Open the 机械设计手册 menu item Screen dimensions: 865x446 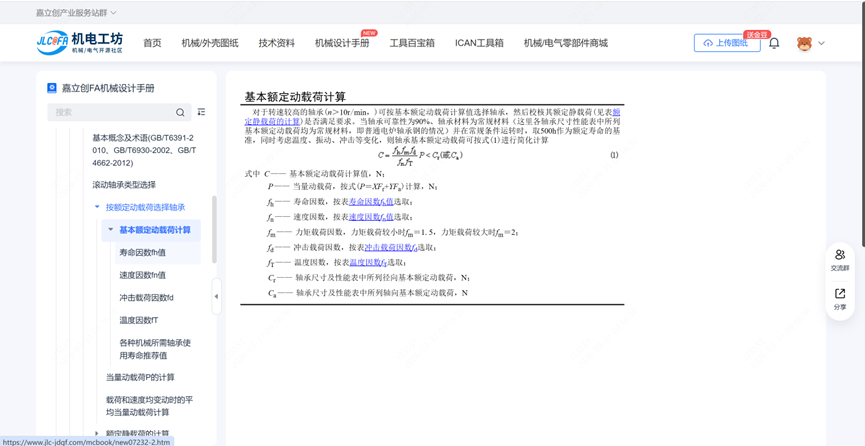tap(342, 43)
